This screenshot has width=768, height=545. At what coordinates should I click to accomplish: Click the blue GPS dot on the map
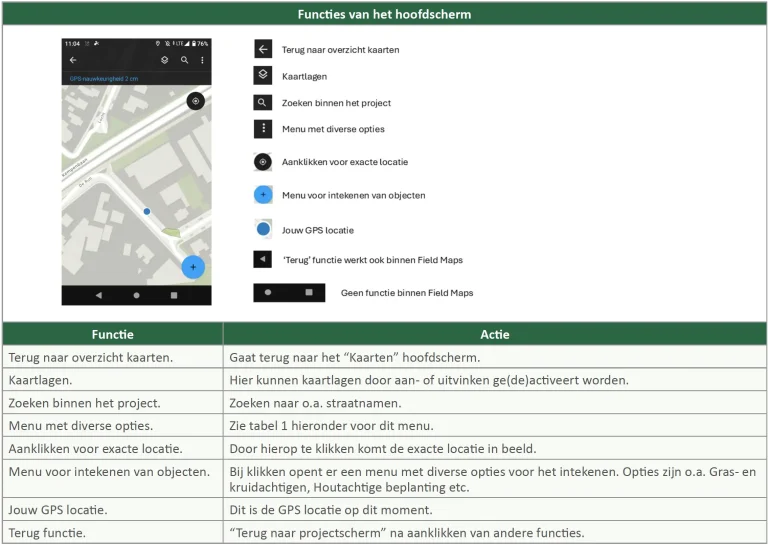click(x=146, y=211)
